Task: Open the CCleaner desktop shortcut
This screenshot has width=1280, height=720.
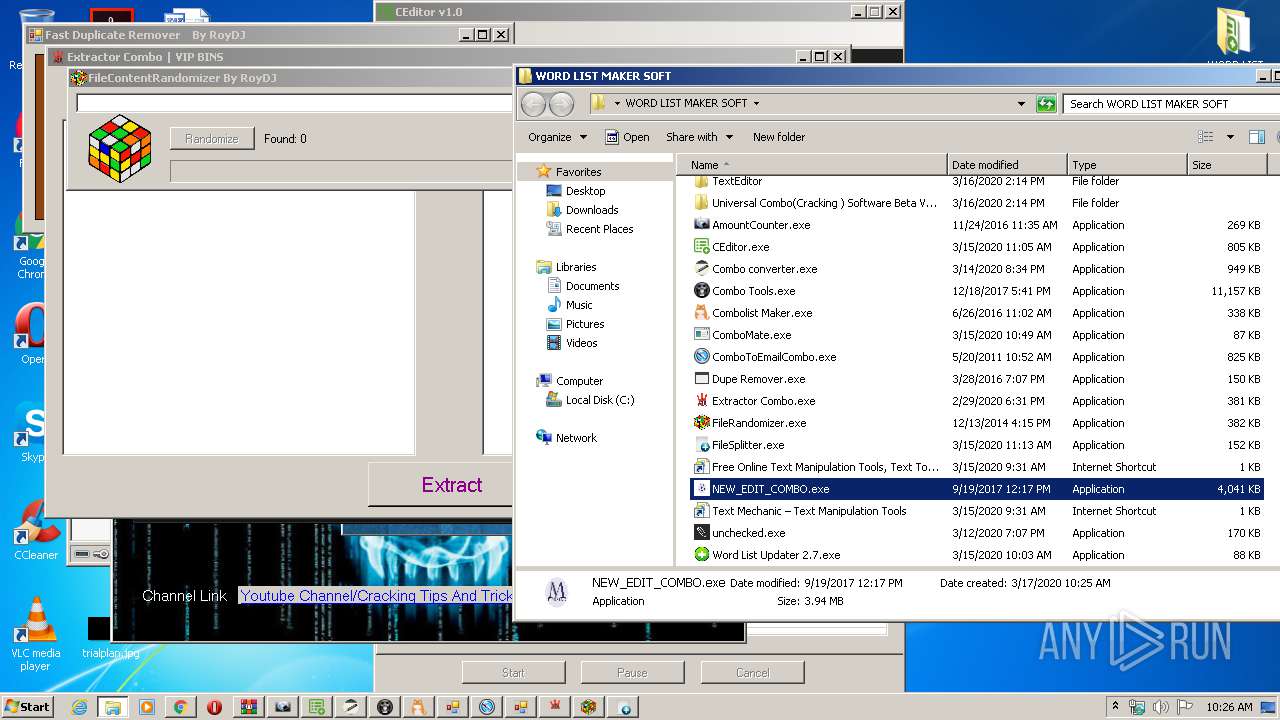Action: coord(36,530)
